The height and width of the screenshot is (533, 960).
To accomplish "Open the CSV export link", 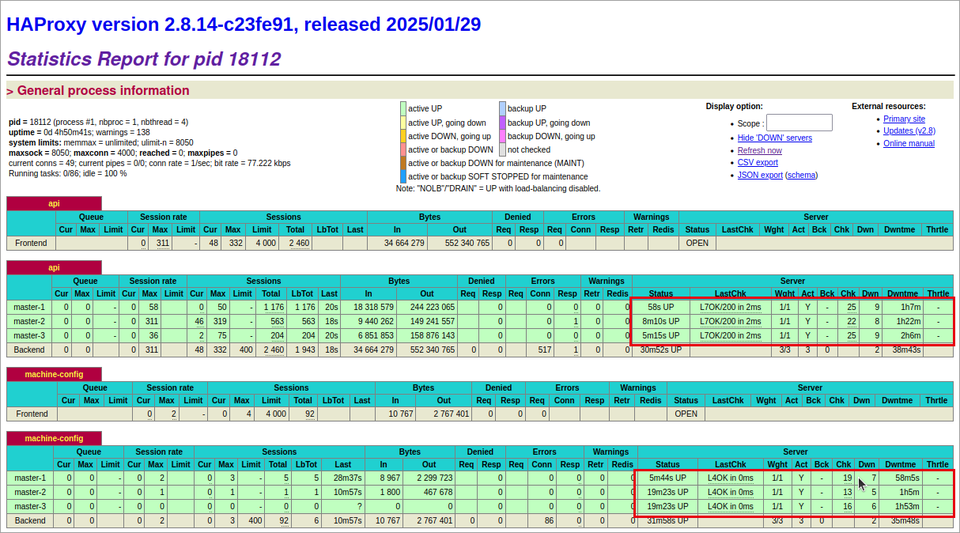I will coord(757,162).
